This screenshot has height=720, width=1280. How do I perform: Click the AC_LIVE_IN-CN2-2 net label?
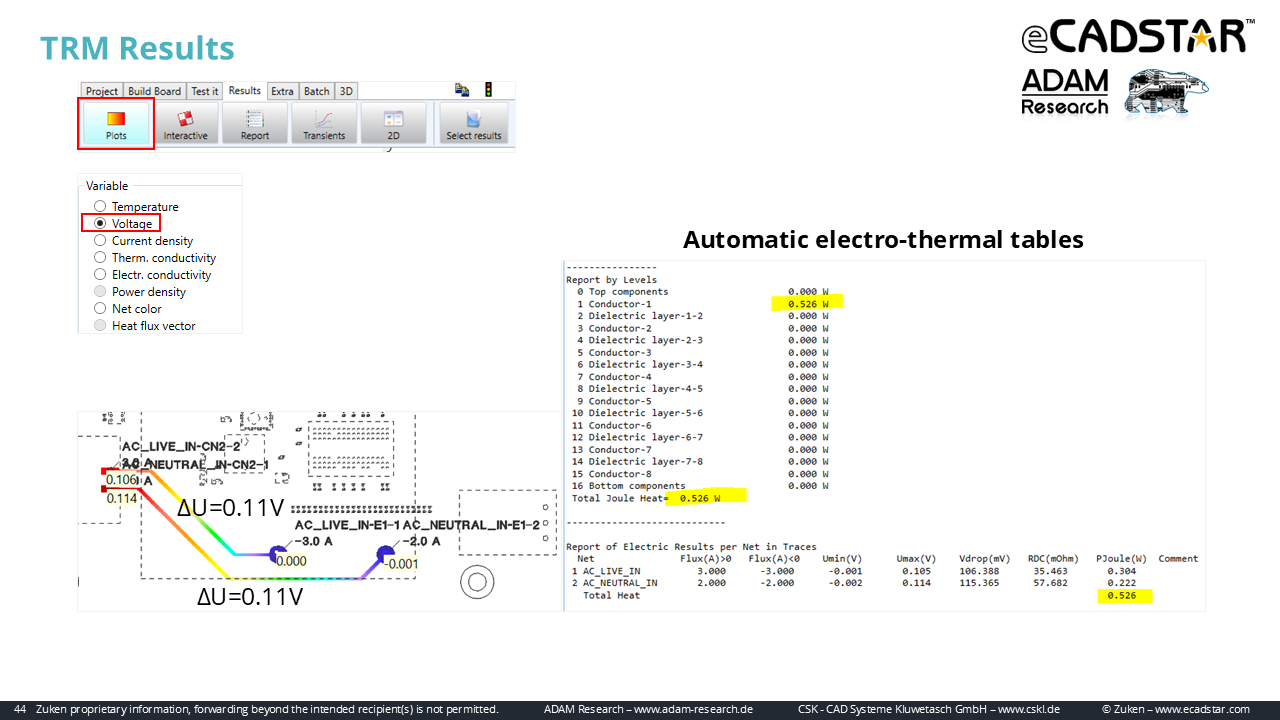[x=181, y=447]
